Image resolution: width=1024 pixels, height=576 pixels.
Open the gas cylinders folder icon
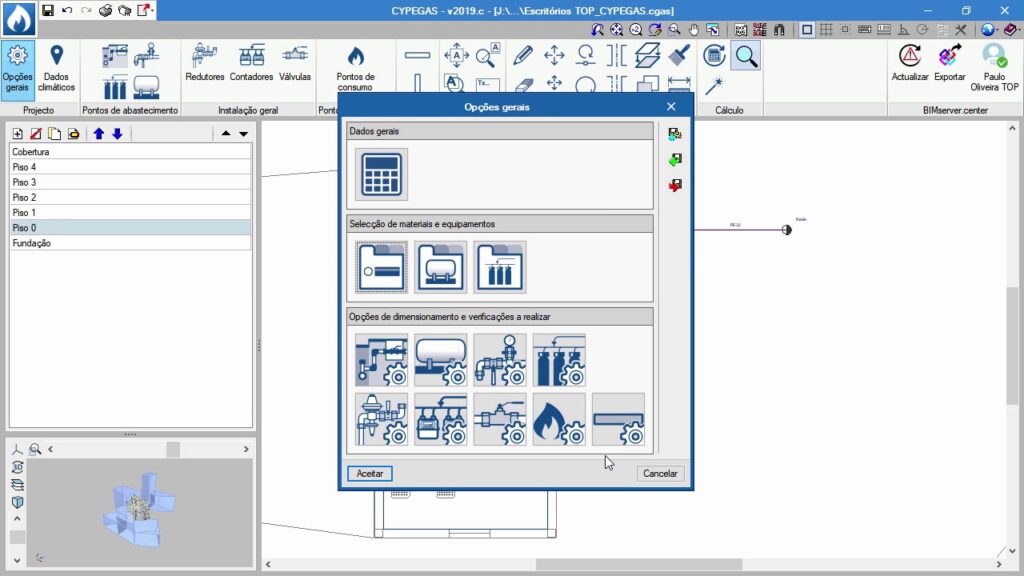pos(500,267)
